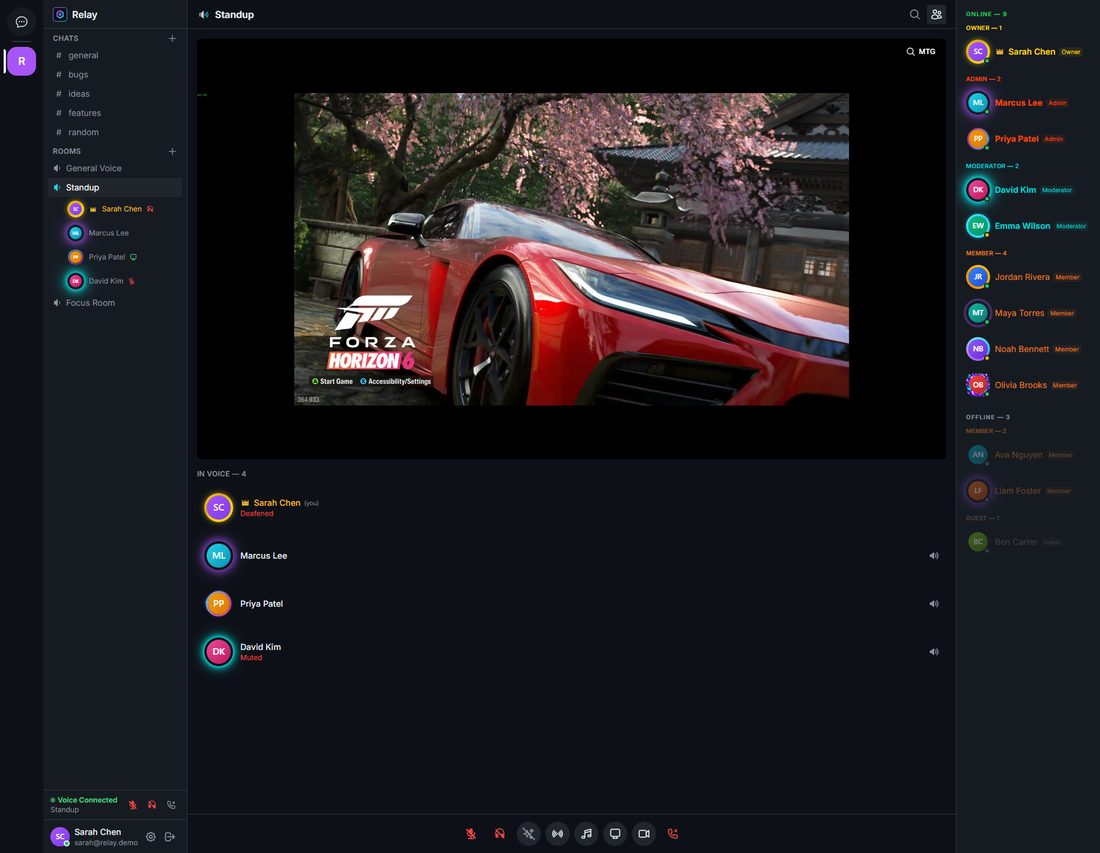Click the MTG zoom label on the stream
1100x853 pixels.
point(921,51)
